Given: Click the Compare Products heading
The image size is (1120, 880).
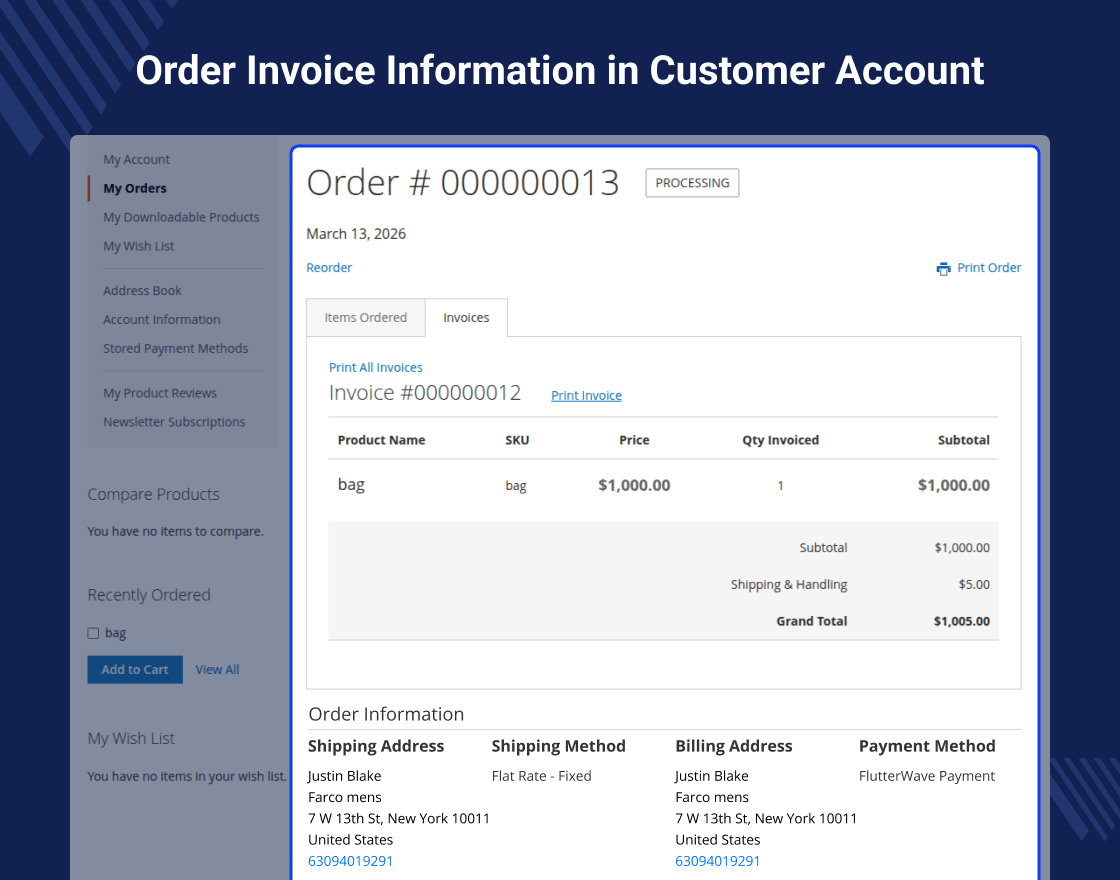Looking at the screenshot, I should pyautogui.click(x=154, y=494).
